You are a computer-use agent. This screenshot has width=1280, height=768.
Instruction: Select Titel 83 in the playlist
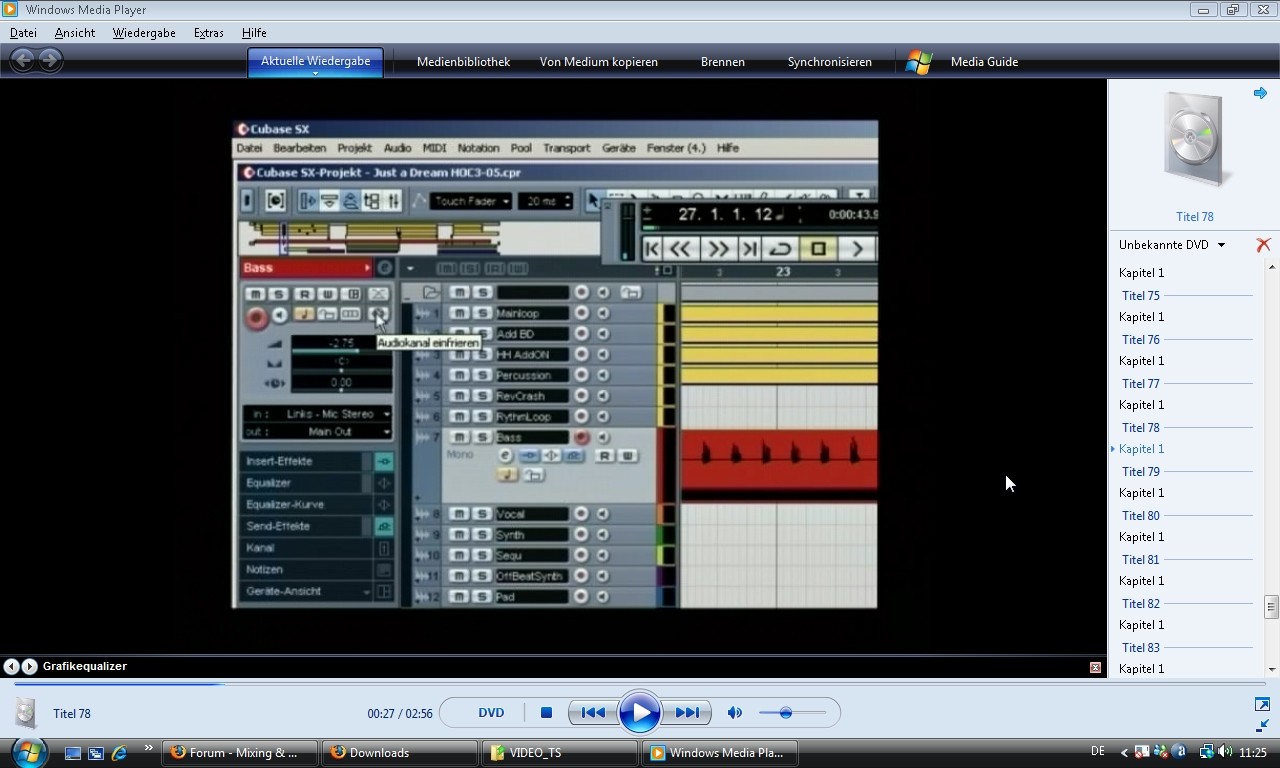(1141, 648)
